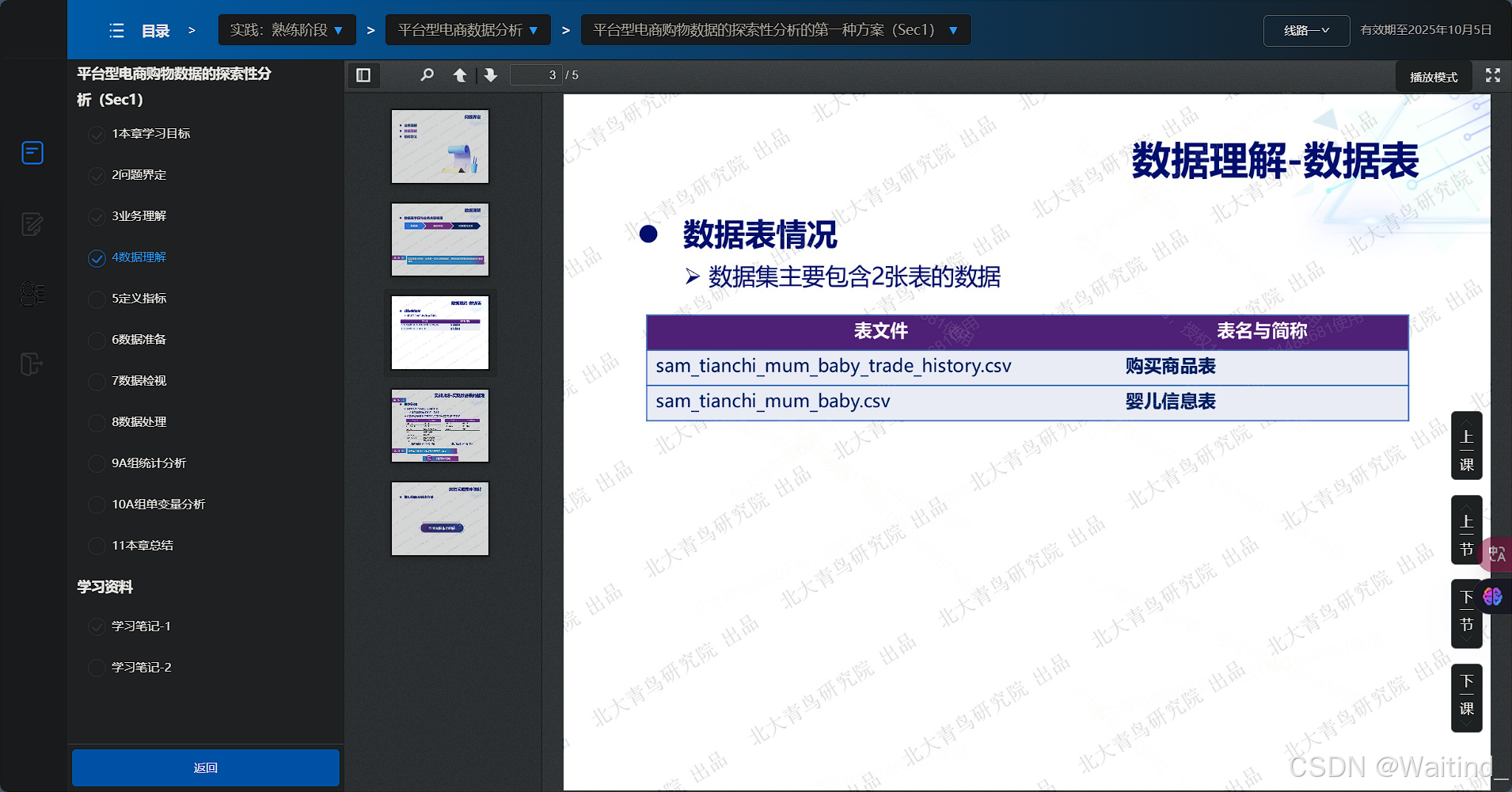Click the 有效期至2025年10月5日 text
Image resolution: width=1512 pixels, height=792 pixels.
[x=1426, y=30]
